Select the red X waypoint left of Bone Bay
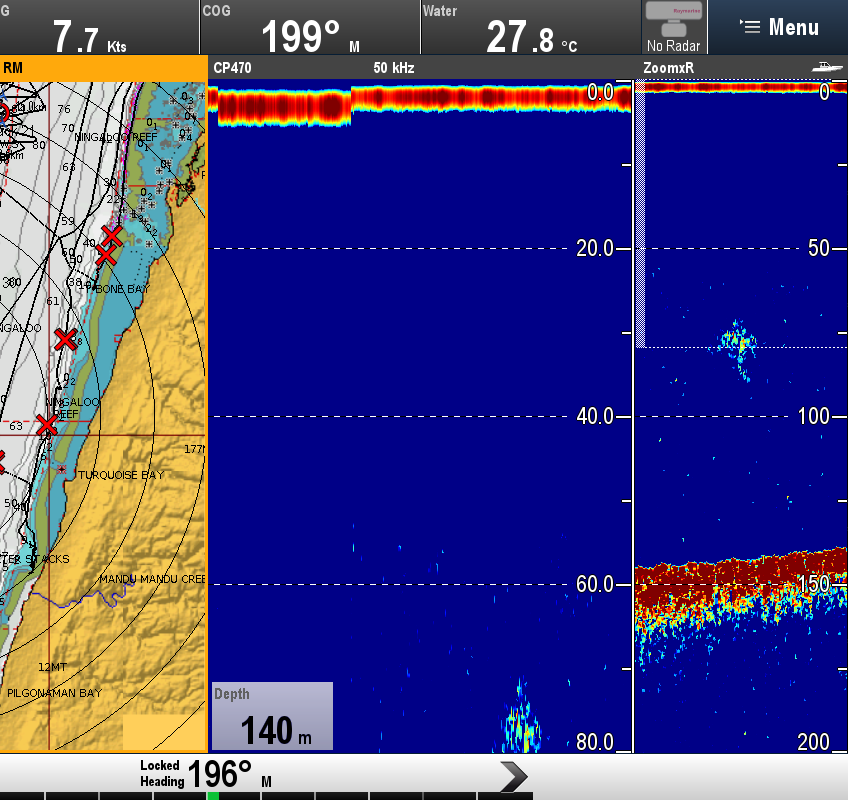The image size is (848, 800). 105,255
